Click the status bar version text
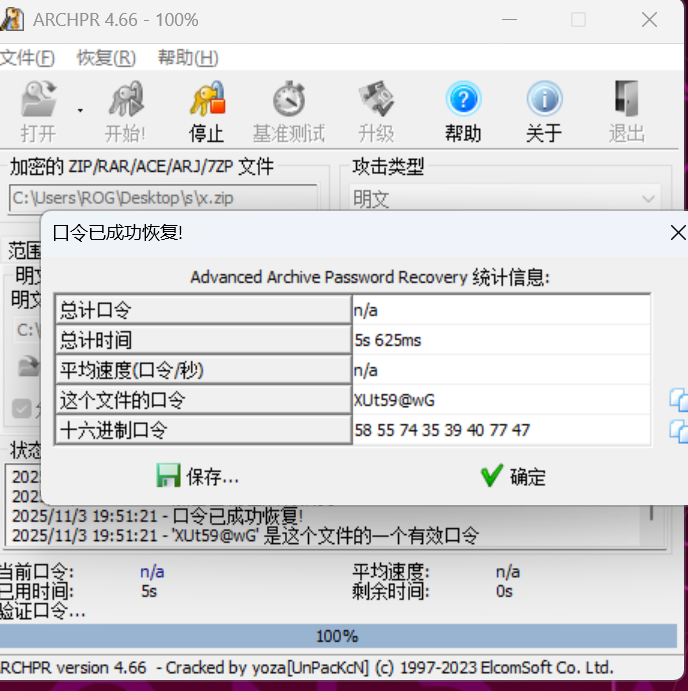Viewport: 688px width, 691px height. (306, 668)
